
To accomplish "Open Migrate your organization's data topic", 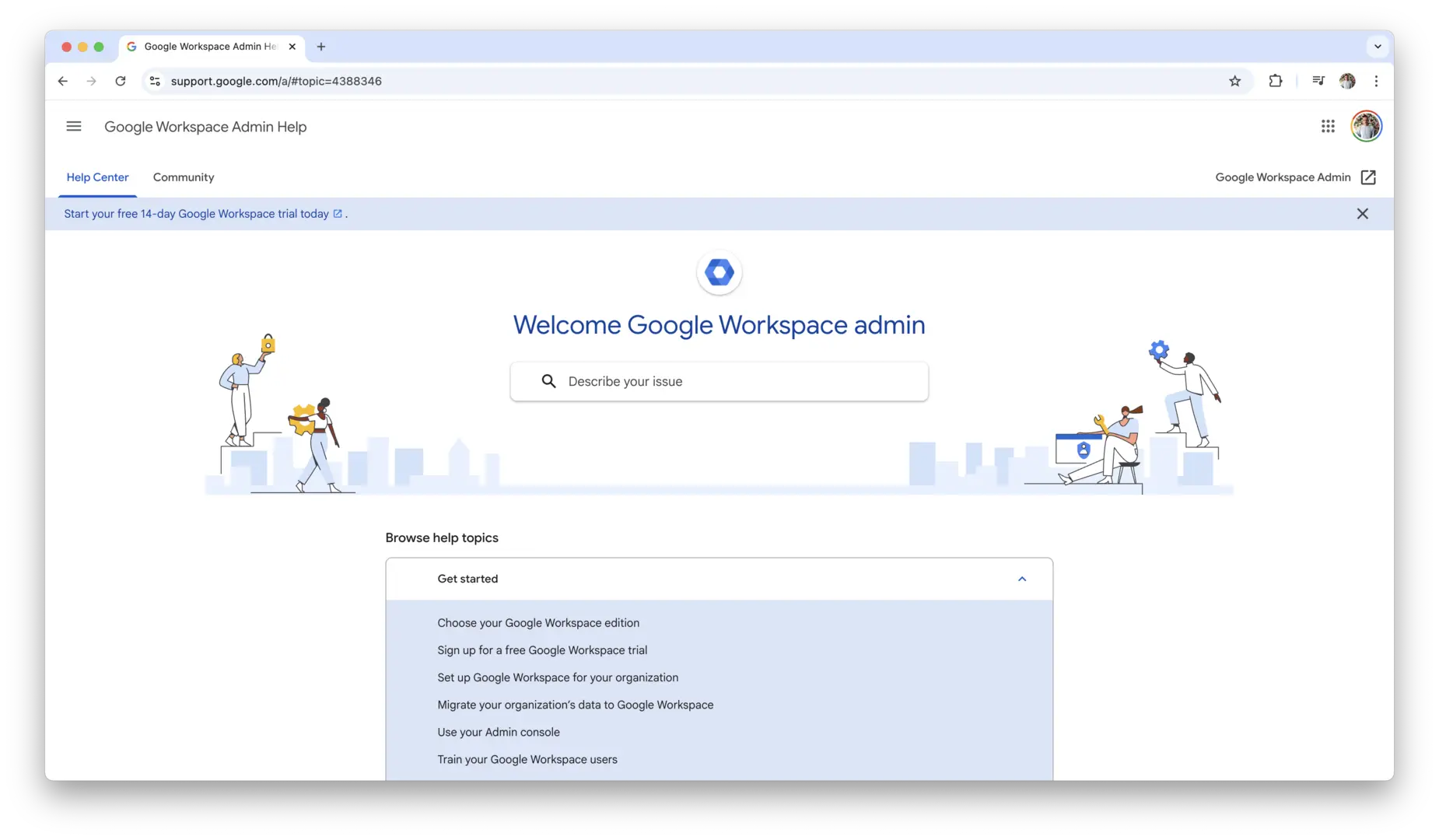I will [x=575, y=705].
